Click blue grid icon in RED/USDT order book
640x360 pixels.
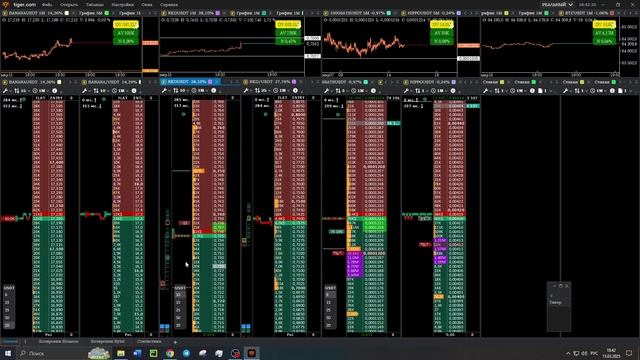246,327
